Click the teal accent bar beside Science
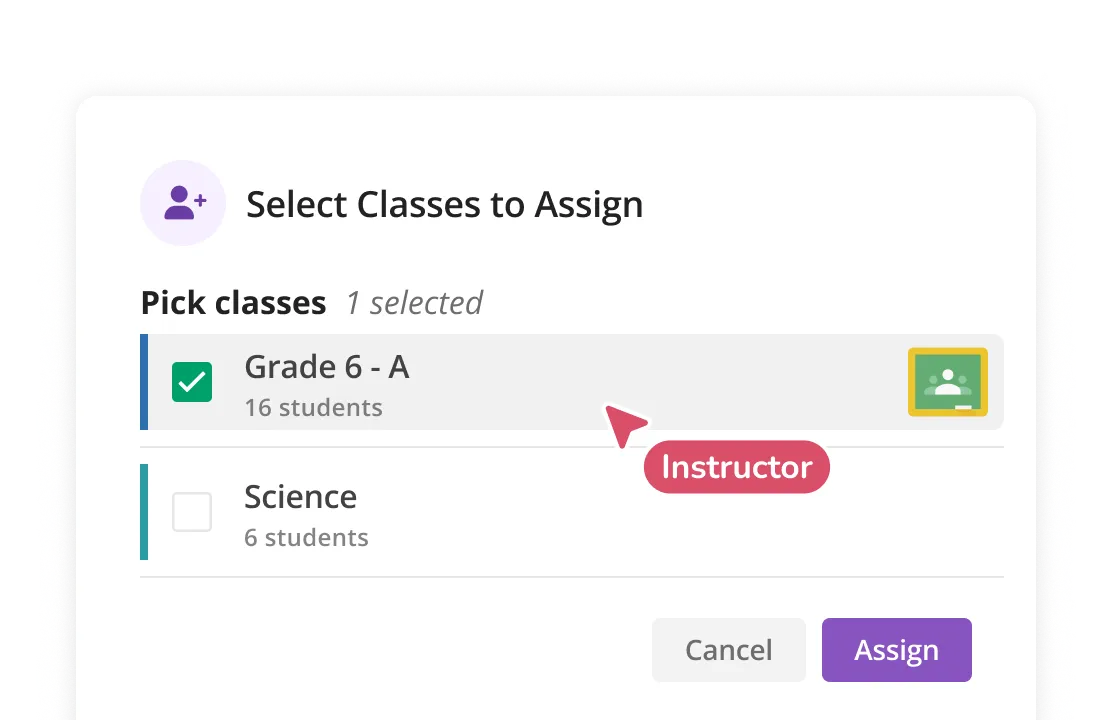Viewport: 1112px width, 720px height. pyautogui.click(x=143, y=512)
